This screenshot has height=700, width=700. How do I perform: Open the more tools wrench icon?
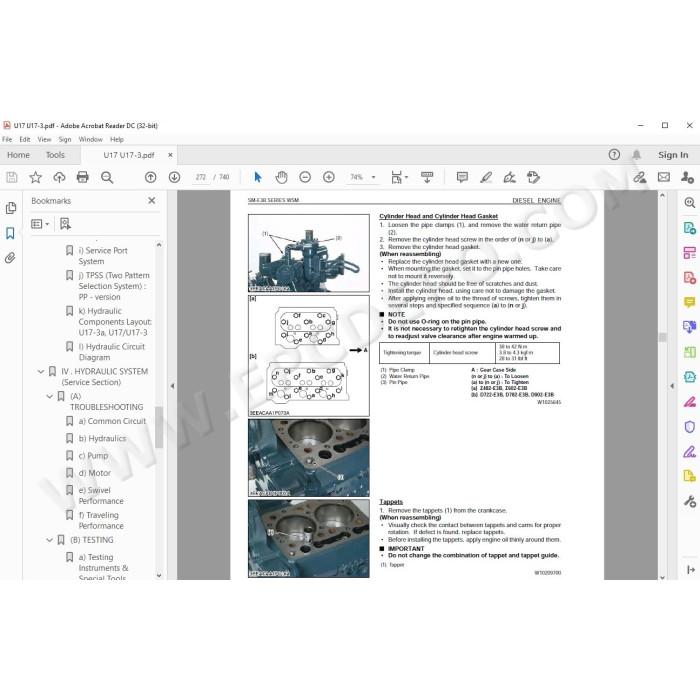690,502
